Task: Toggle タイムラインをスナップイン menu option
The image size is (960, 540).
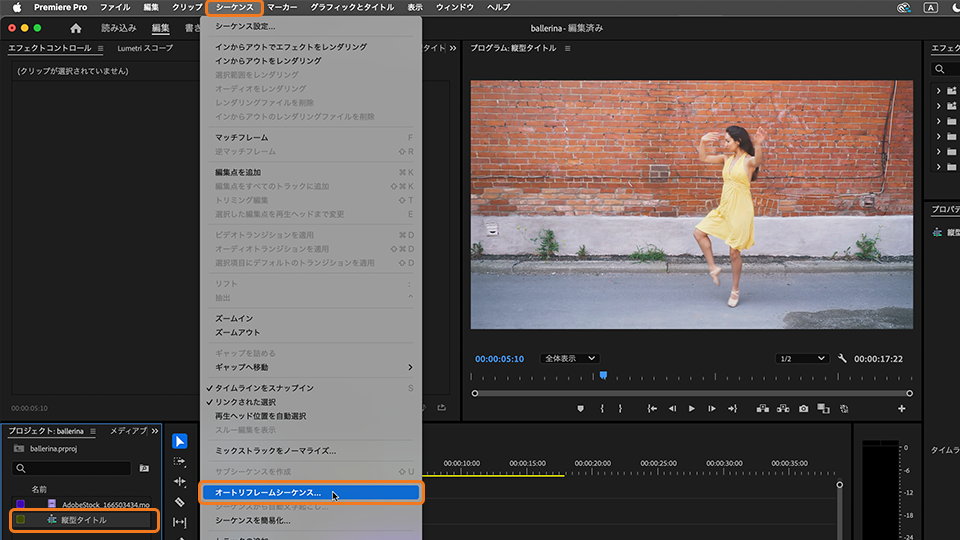Action: (264, 388)
